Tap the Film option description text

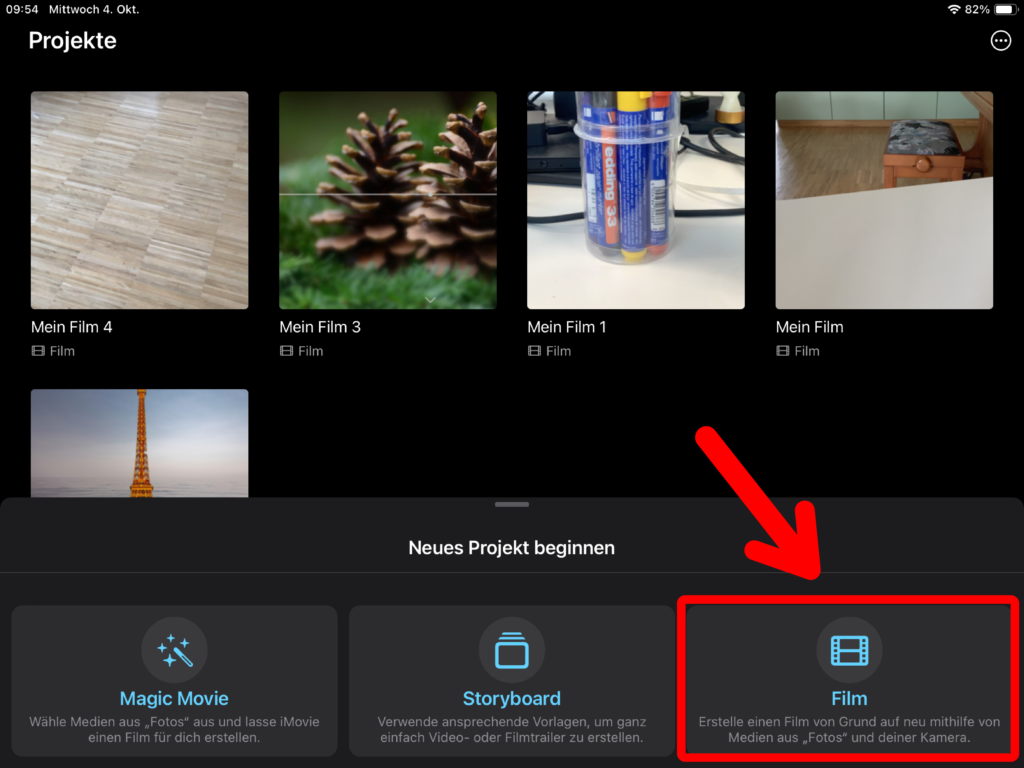click(849, 730)
